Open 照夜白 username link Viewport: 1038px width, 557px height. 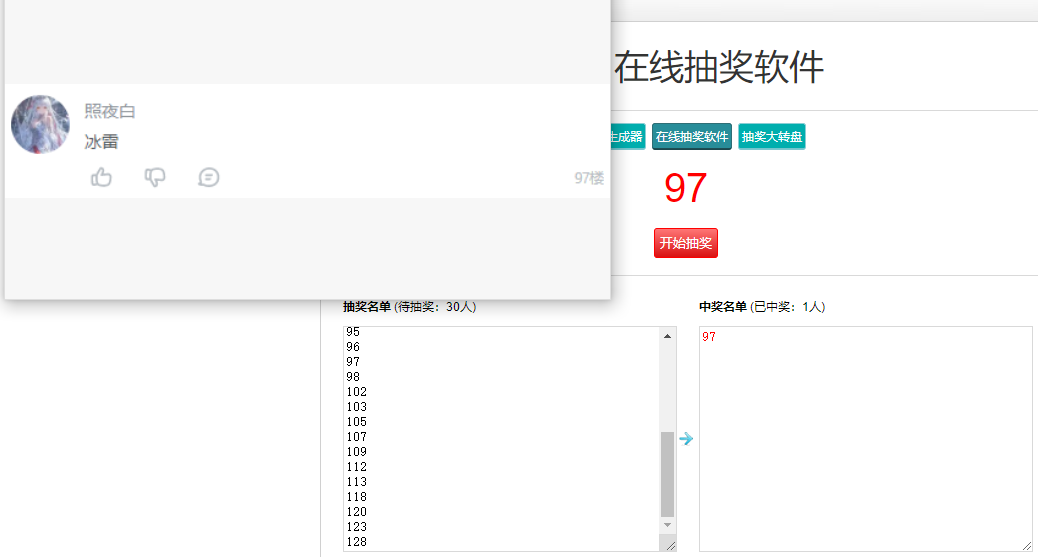coord(110,111)
